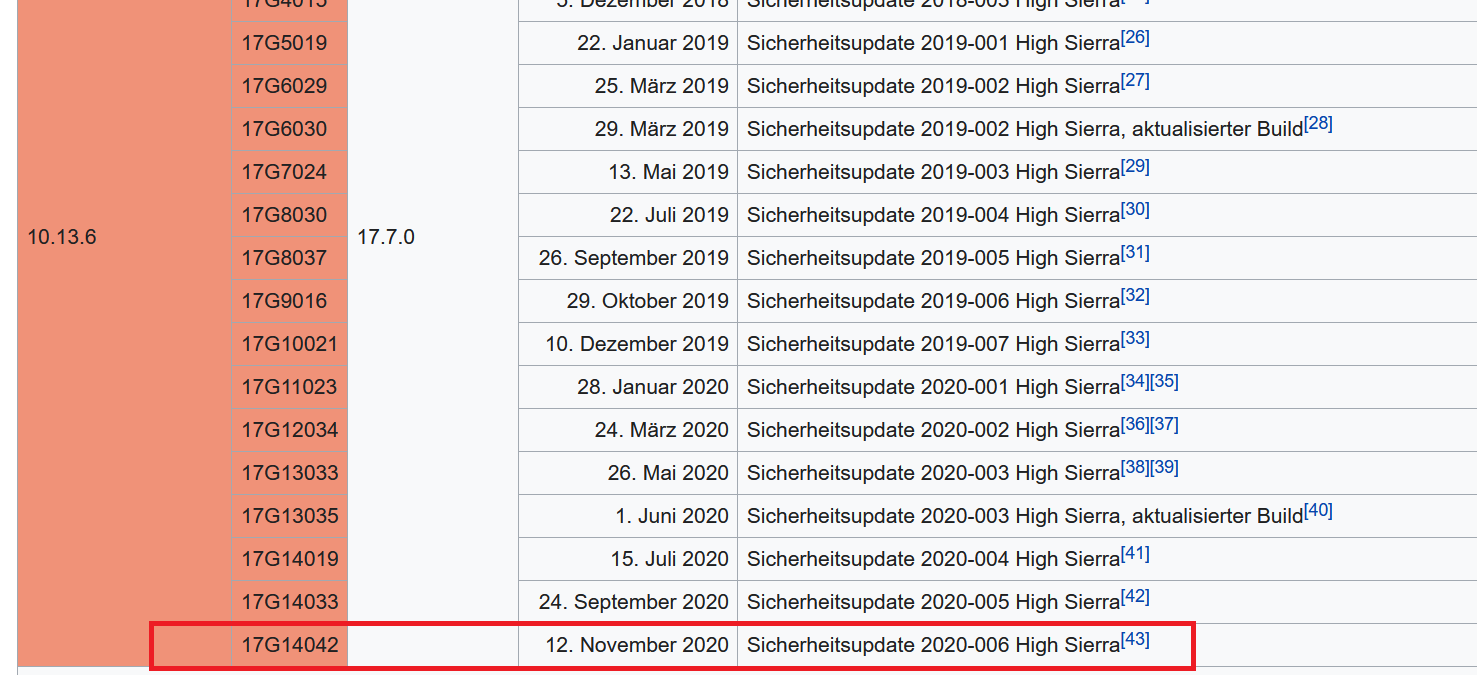
Task: Click the 10.13.6 version cell
Action: pyautogui.click(x=62, y=238)
